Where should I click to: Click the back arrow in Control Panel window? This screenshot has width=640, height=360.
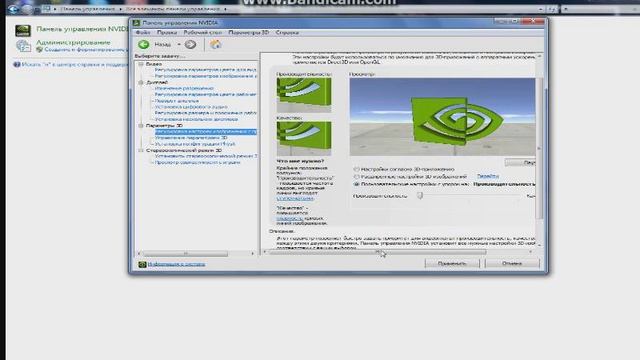click(13, 9)
